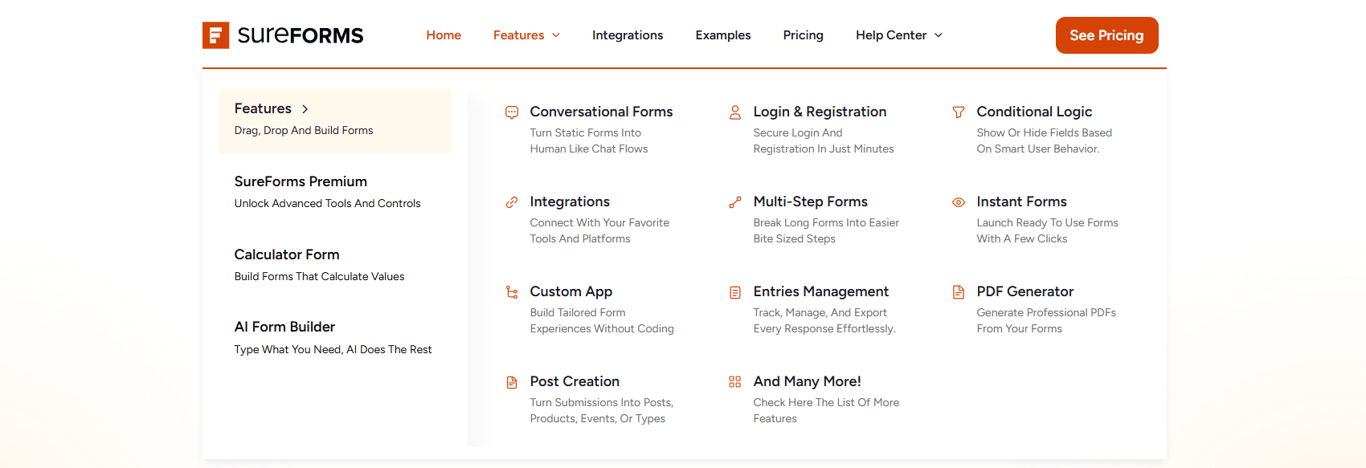This screenshot has width=1366, height=468.
Task: Click "Build Forms That Calculate Values" text
Action: click(319, 277)
